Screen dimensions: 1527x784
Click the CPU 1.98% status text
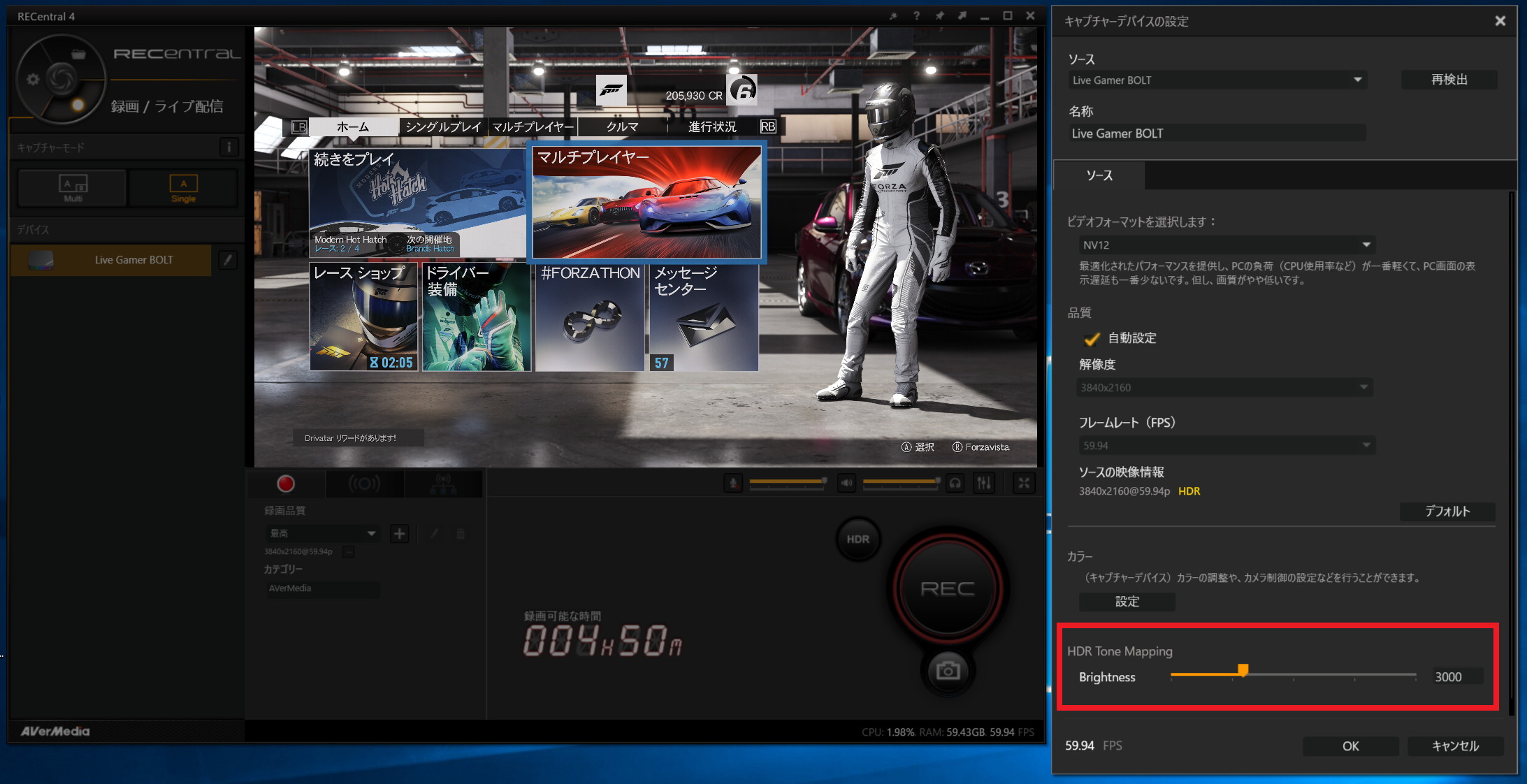[x=888, y=732]
